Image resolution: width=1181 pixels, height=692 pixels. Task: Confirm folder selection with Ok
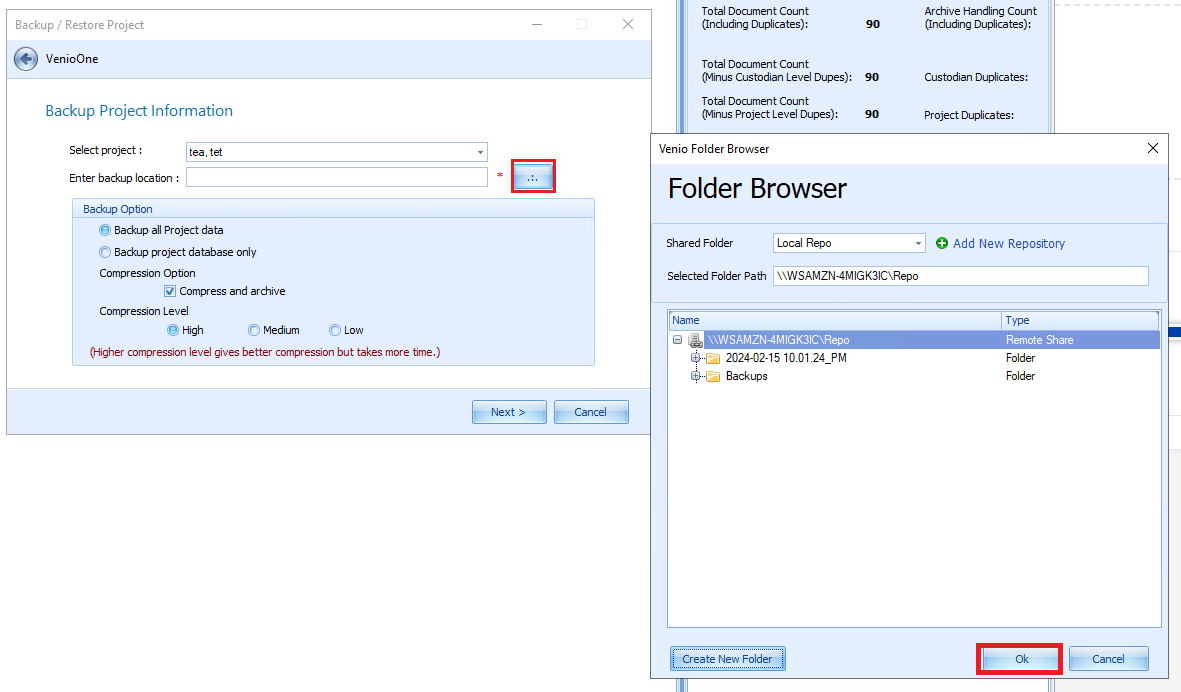pyautogui.click(x=1020, y=659)
